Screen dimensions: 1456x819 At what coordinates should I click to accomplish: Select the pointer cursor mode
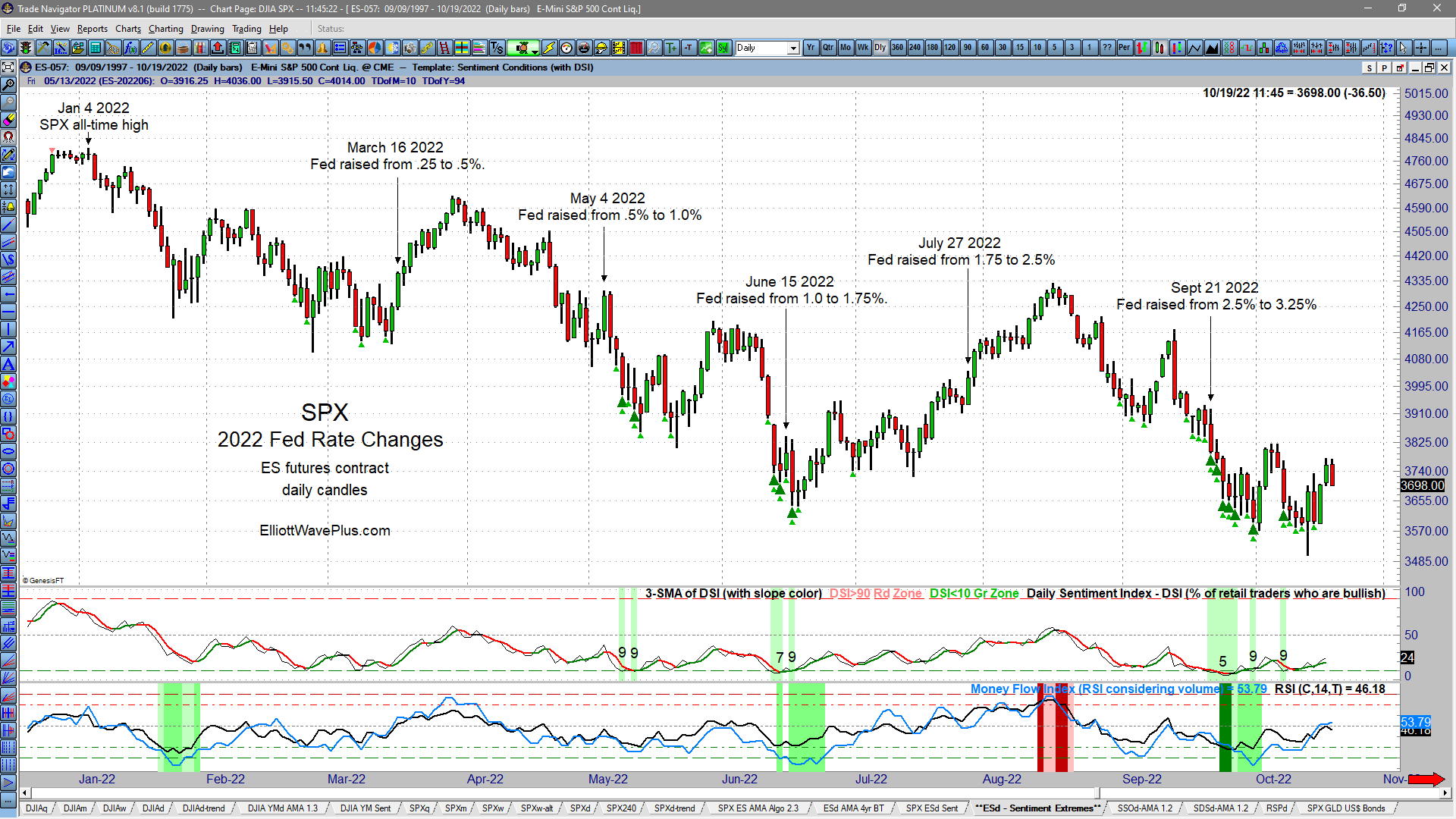1404,48
